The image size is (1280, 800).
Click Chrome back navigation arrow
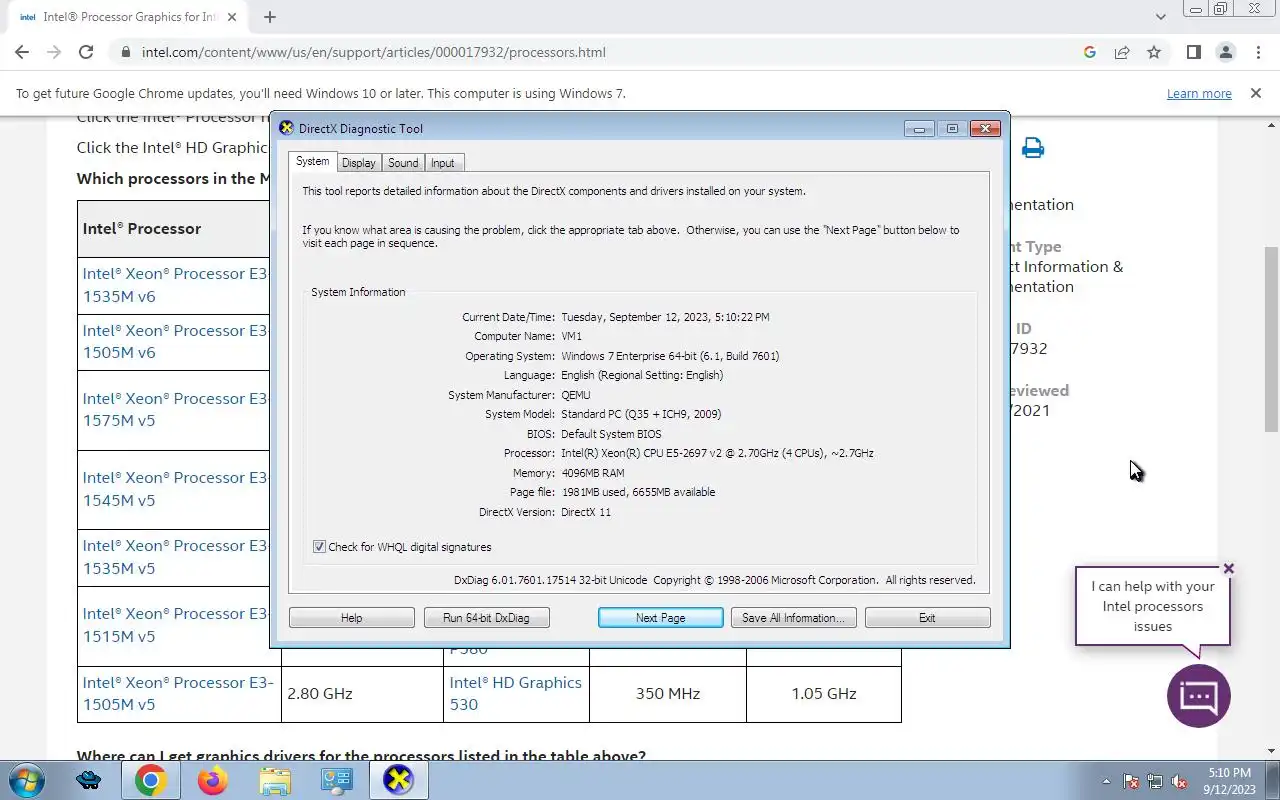22,52
